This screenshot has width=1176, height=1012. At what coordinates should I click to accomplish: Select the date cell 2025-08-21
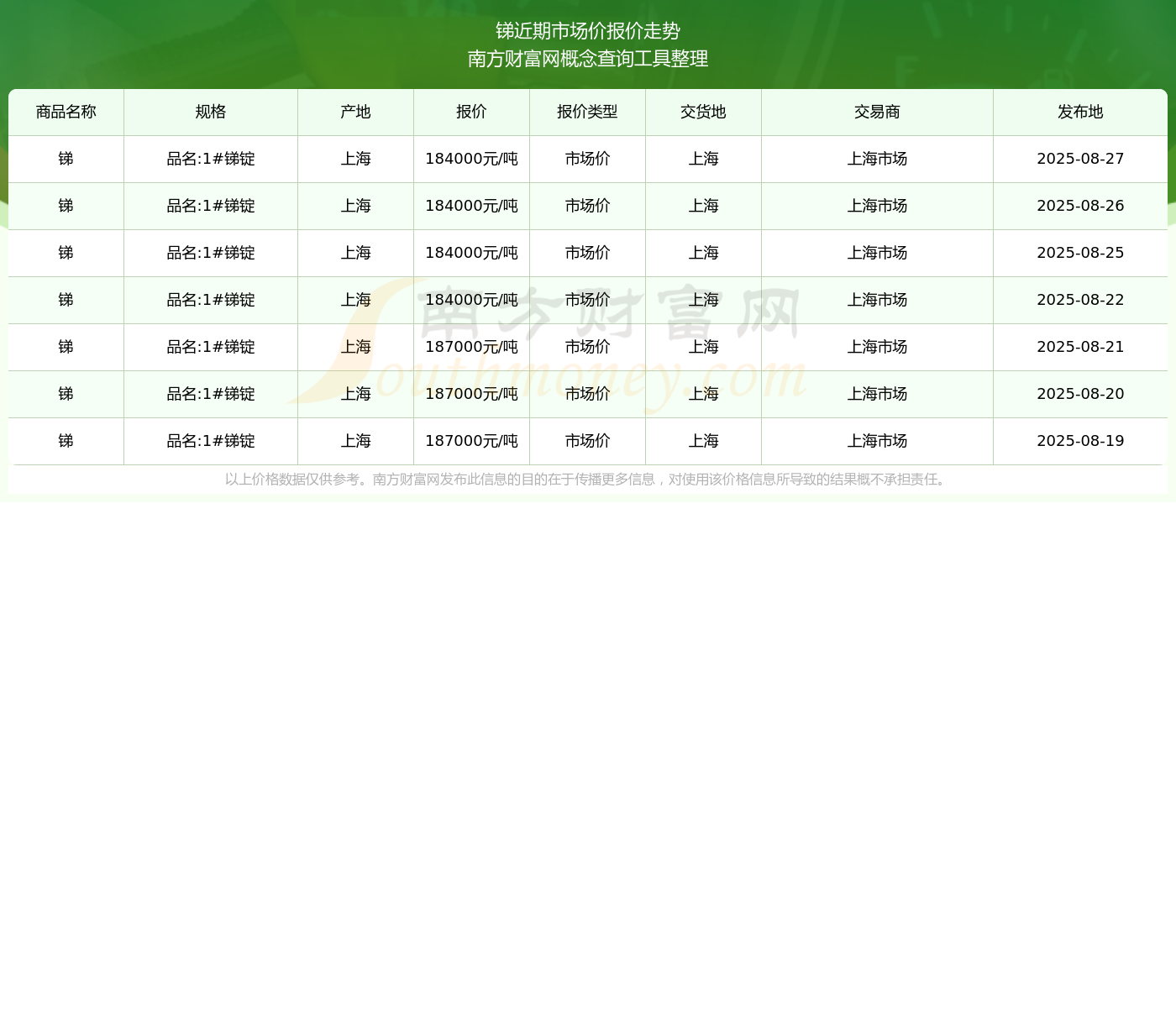point(1081,347)
